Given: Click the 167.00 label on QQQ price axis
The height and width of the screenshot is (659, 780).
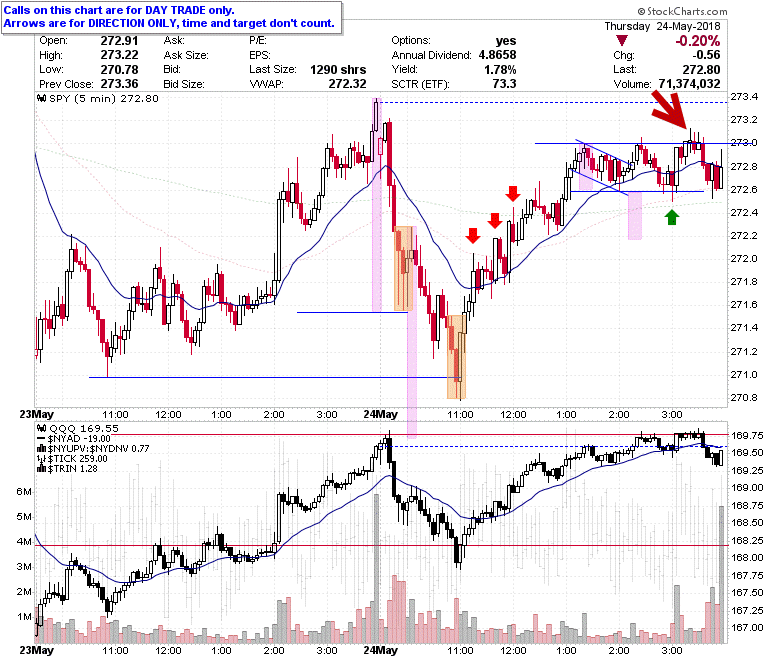Looking at the screenshot, I should (747, 628).
